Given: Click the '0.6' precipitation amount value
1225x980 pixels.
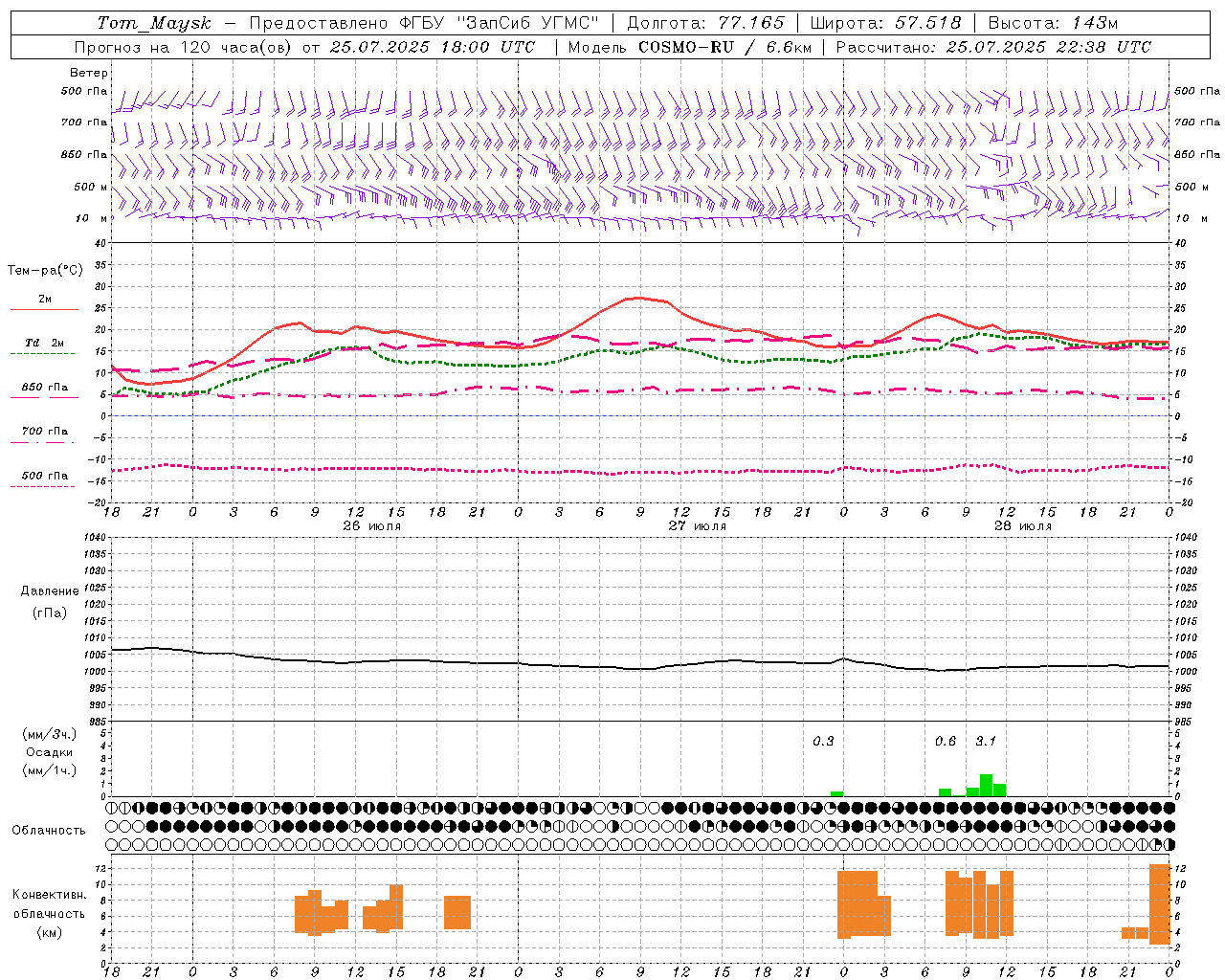Looking at the screenshot, I should point(946,742).
